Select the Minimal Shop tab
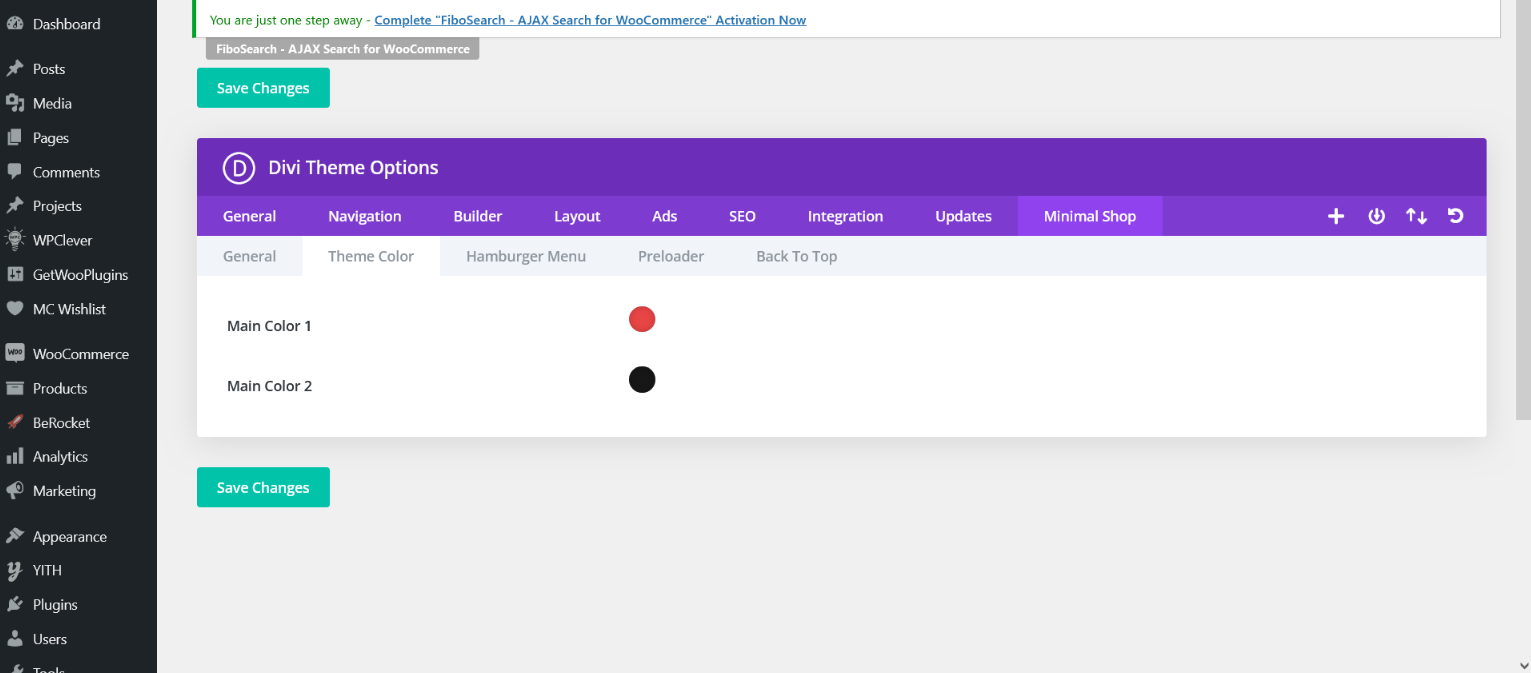Image resolution: width=1531 pixels, height=673 pixels. tap(1090, 216)
